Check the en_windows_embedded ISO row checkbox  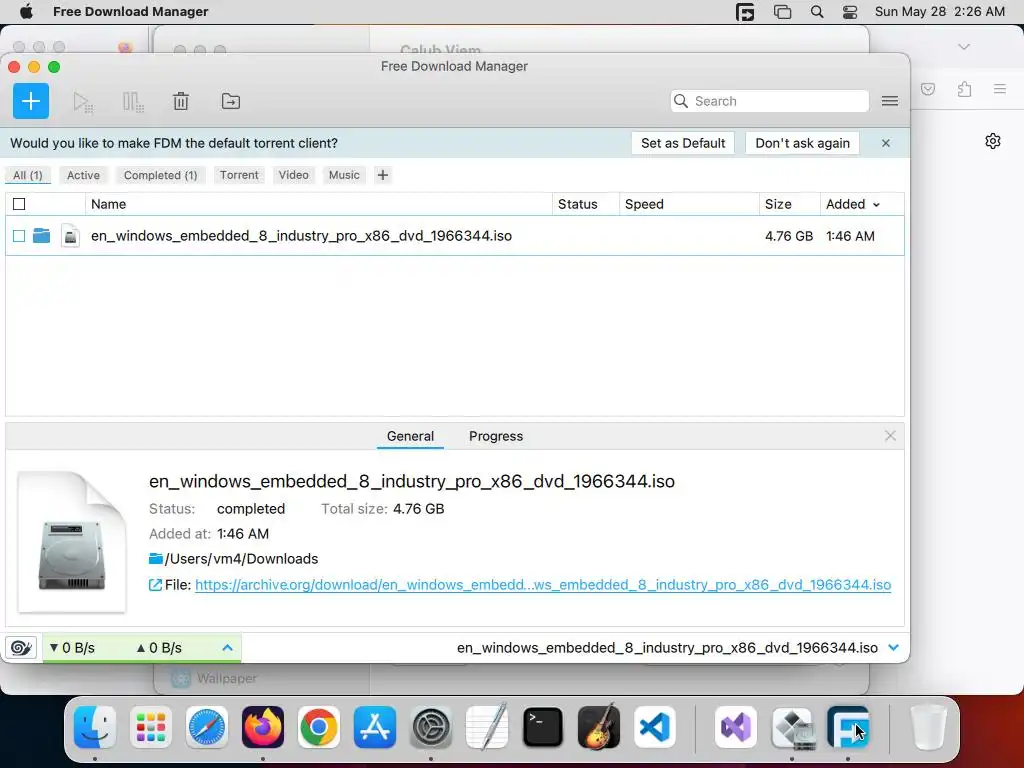(x=19, y=236)
